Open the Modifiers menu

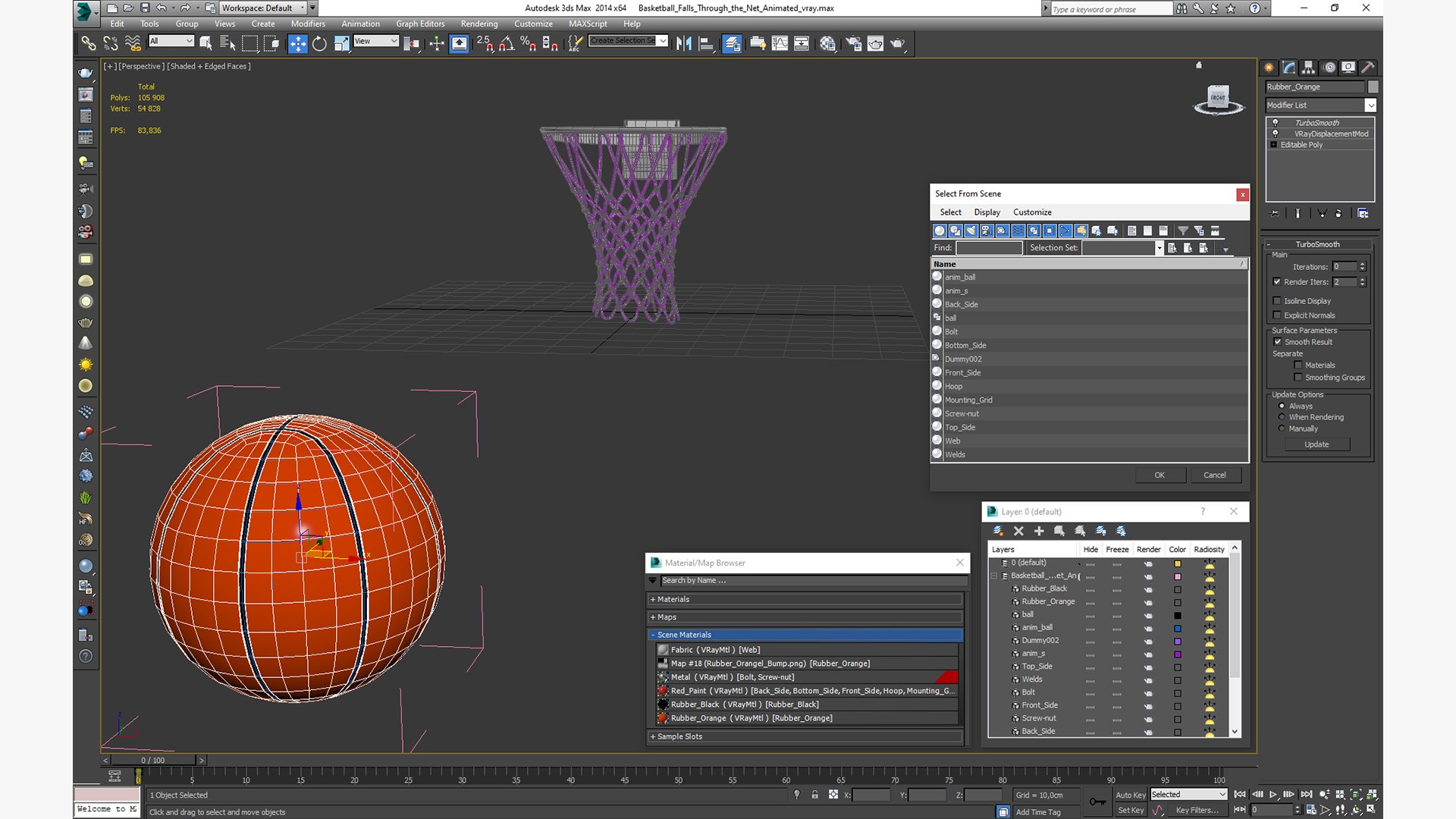click(308, 24)
